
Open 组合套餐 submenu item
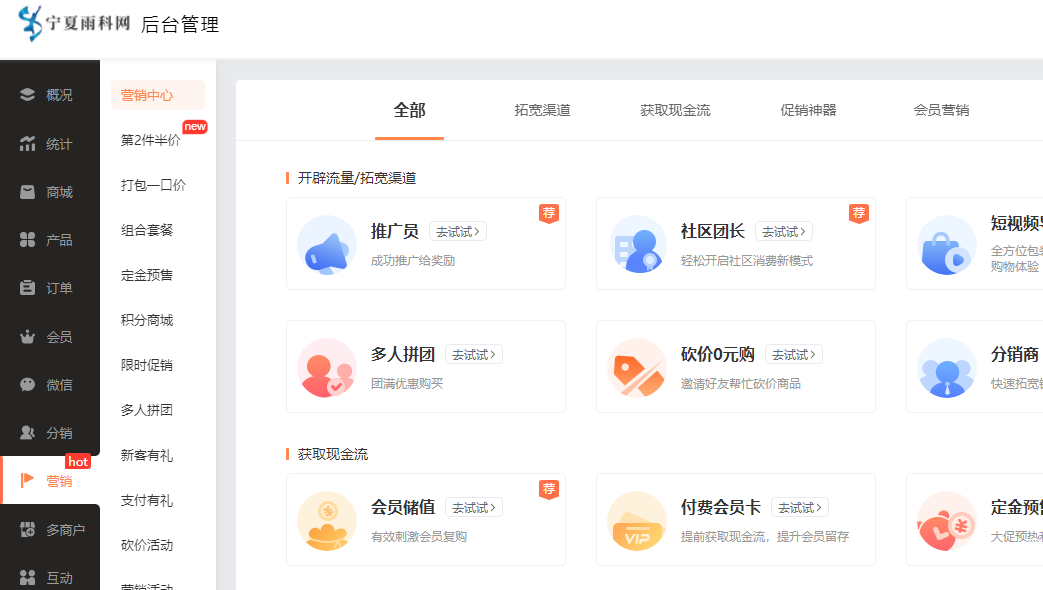[x=146, y=230]
